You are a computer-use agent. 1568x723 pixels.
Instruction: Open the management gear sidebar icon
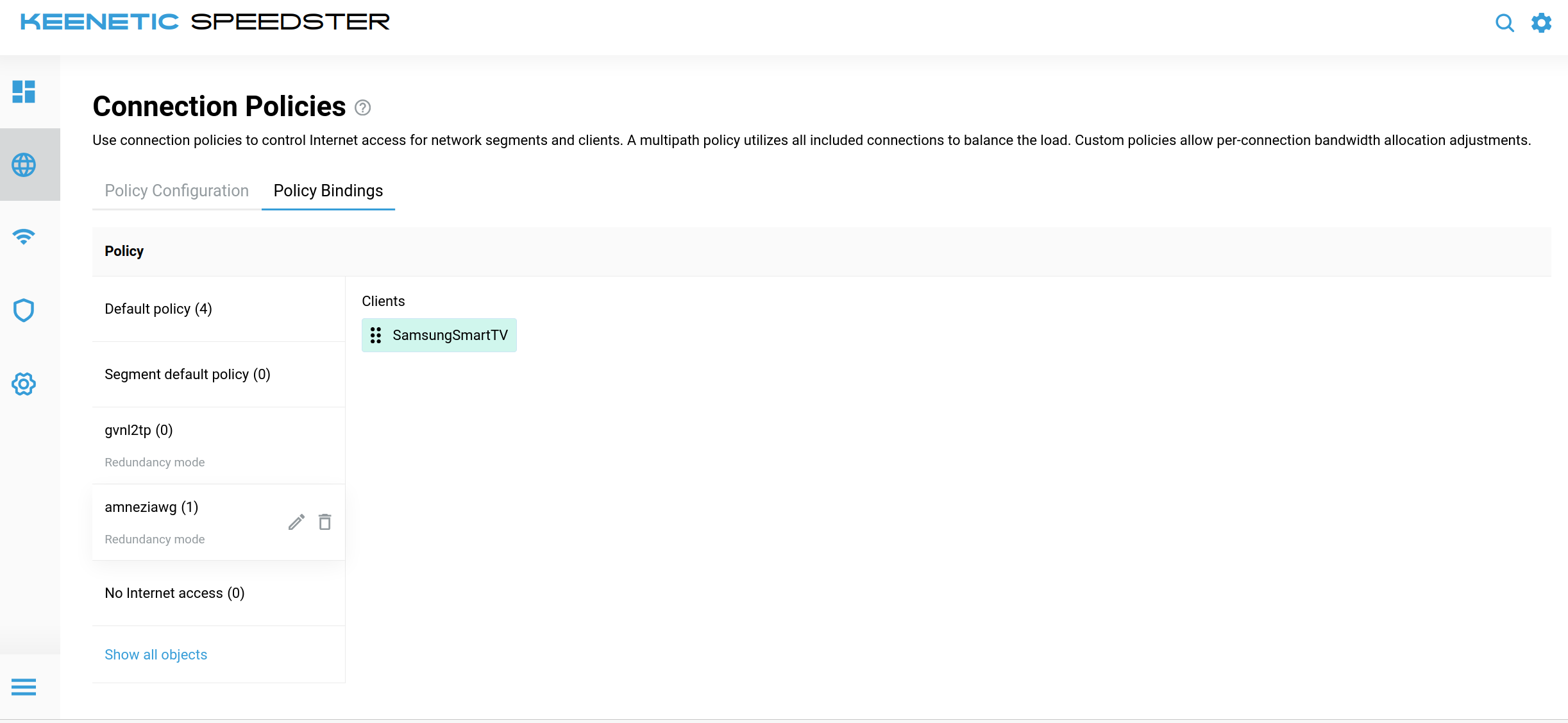[x=24, y=384]
